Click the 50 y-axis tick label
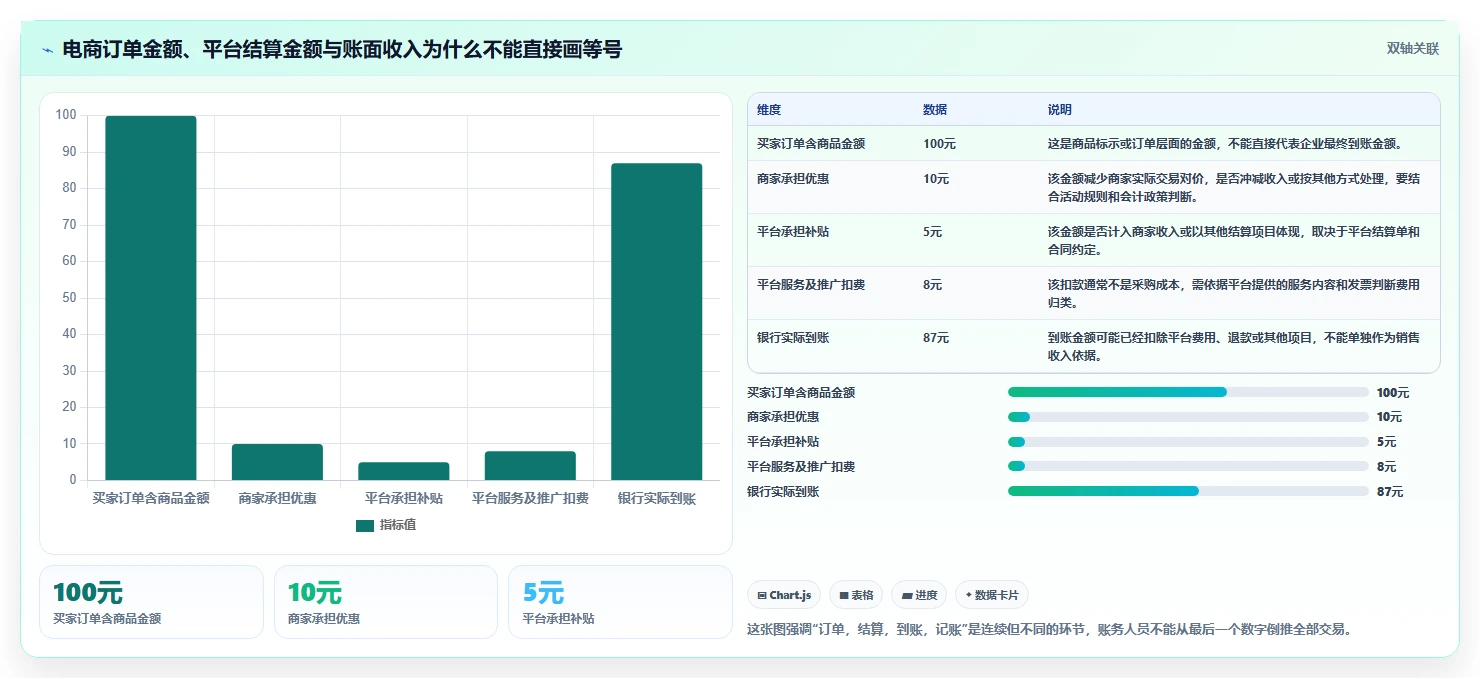 point(69,298)
